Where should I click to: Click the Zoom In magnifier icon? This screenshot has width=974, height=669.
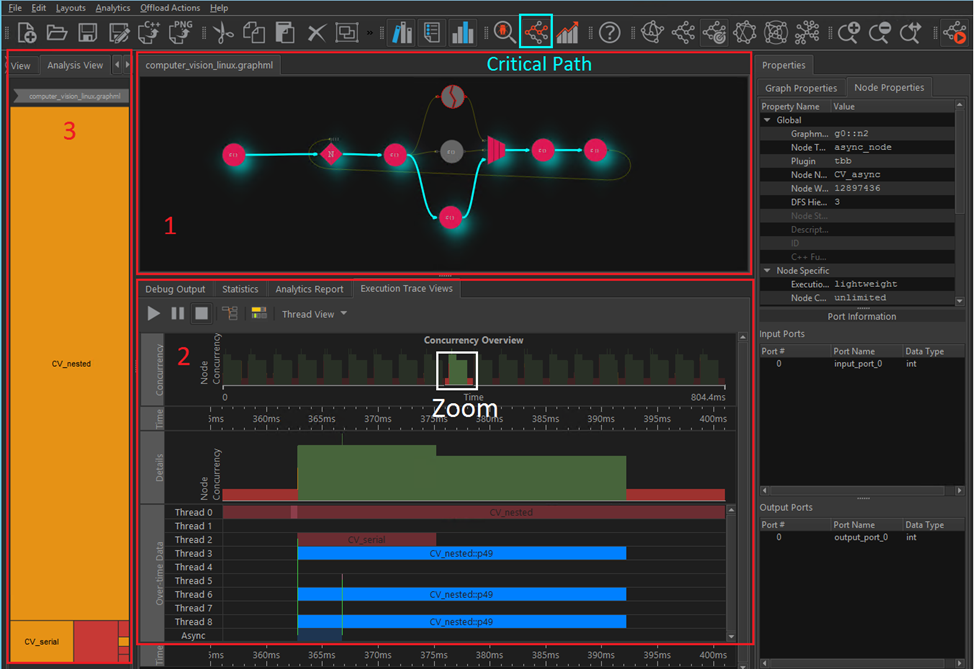tap(849, 32)
